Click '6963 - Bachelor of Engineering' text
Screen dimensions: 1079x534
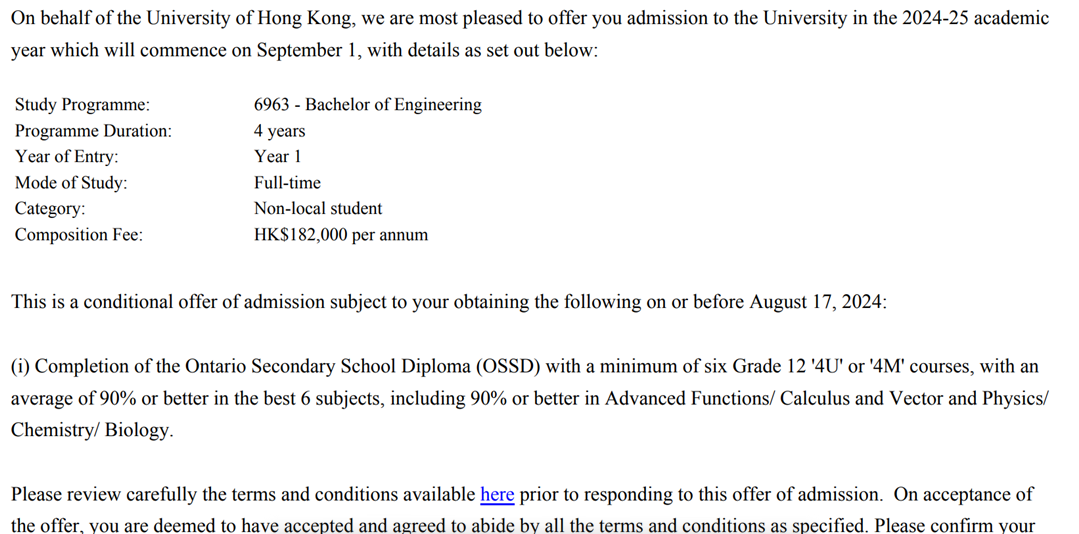pos(367,105)
